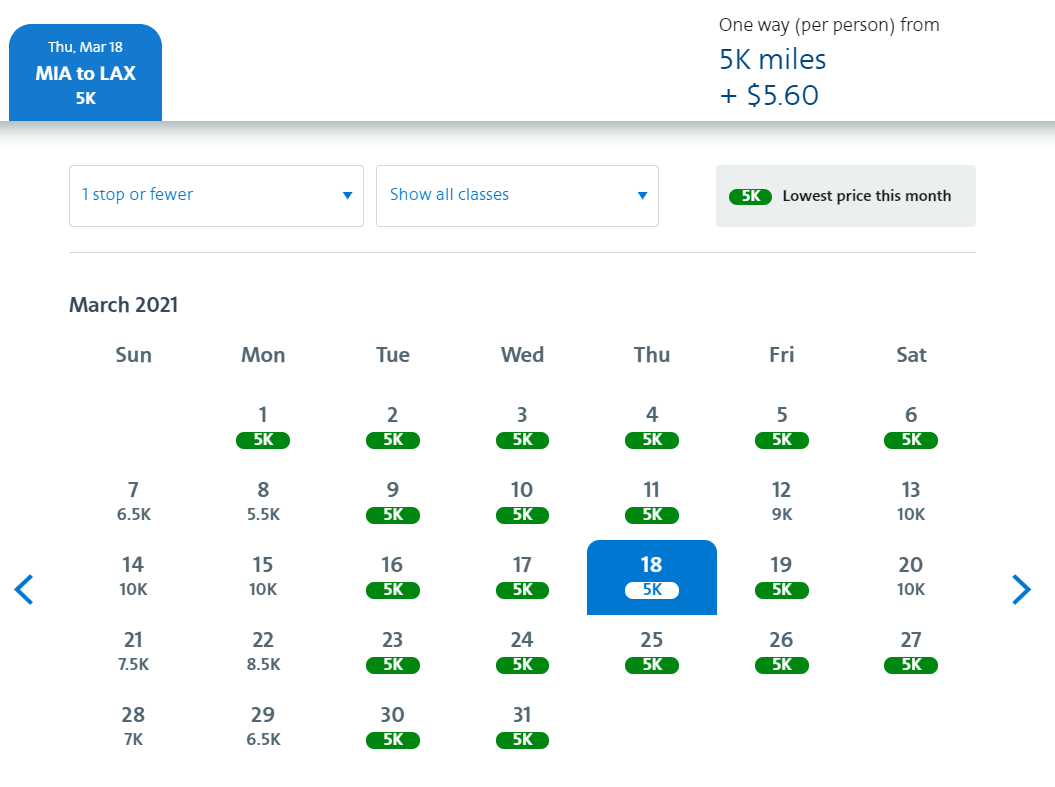1055x787 pixels.
Task: Select March 13 priced at 10K
Action: (911, 501)
